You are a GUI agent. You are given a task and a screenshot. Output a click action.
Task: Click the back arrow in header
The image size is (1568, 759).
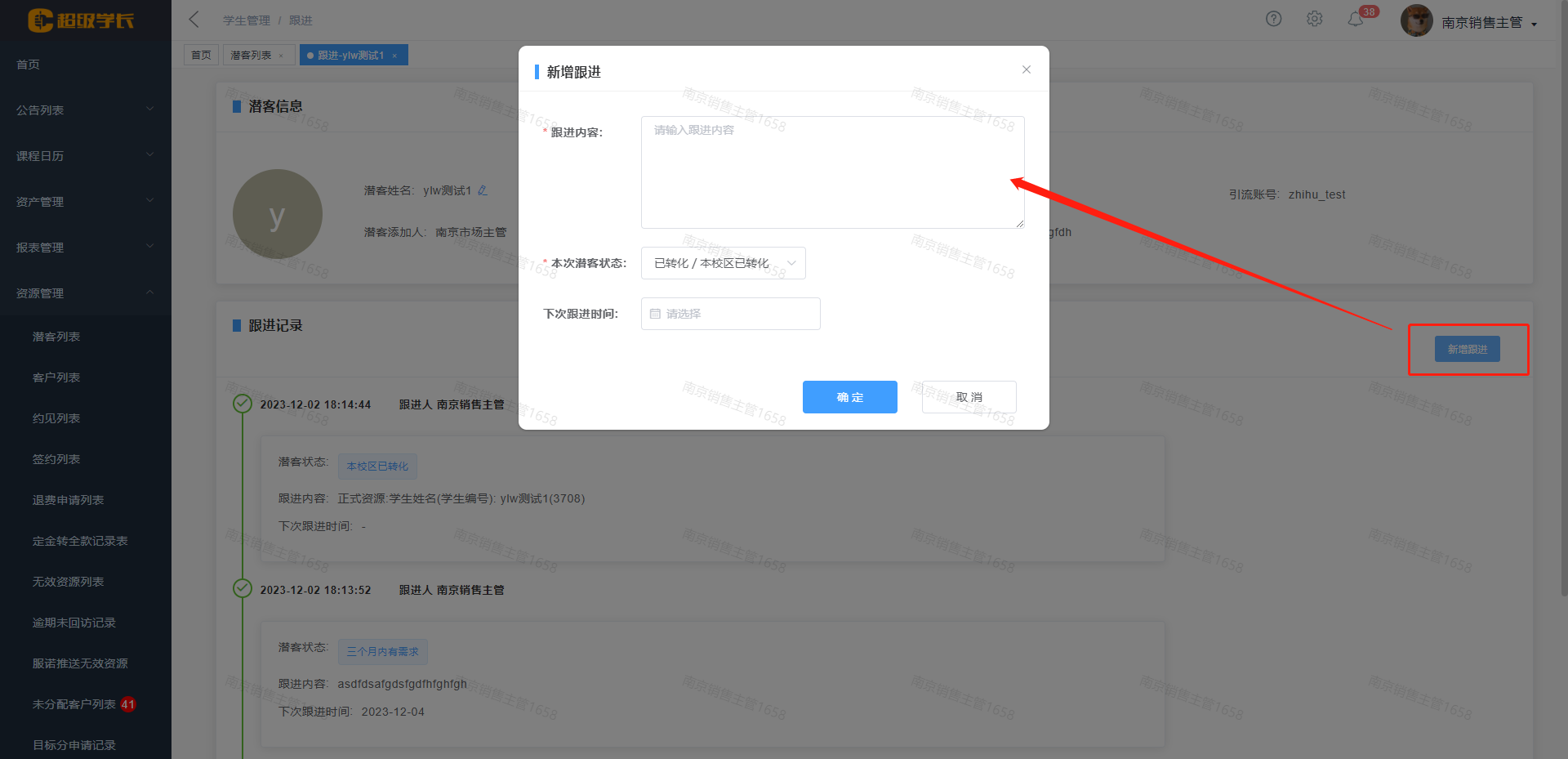(x=194, y=20)
